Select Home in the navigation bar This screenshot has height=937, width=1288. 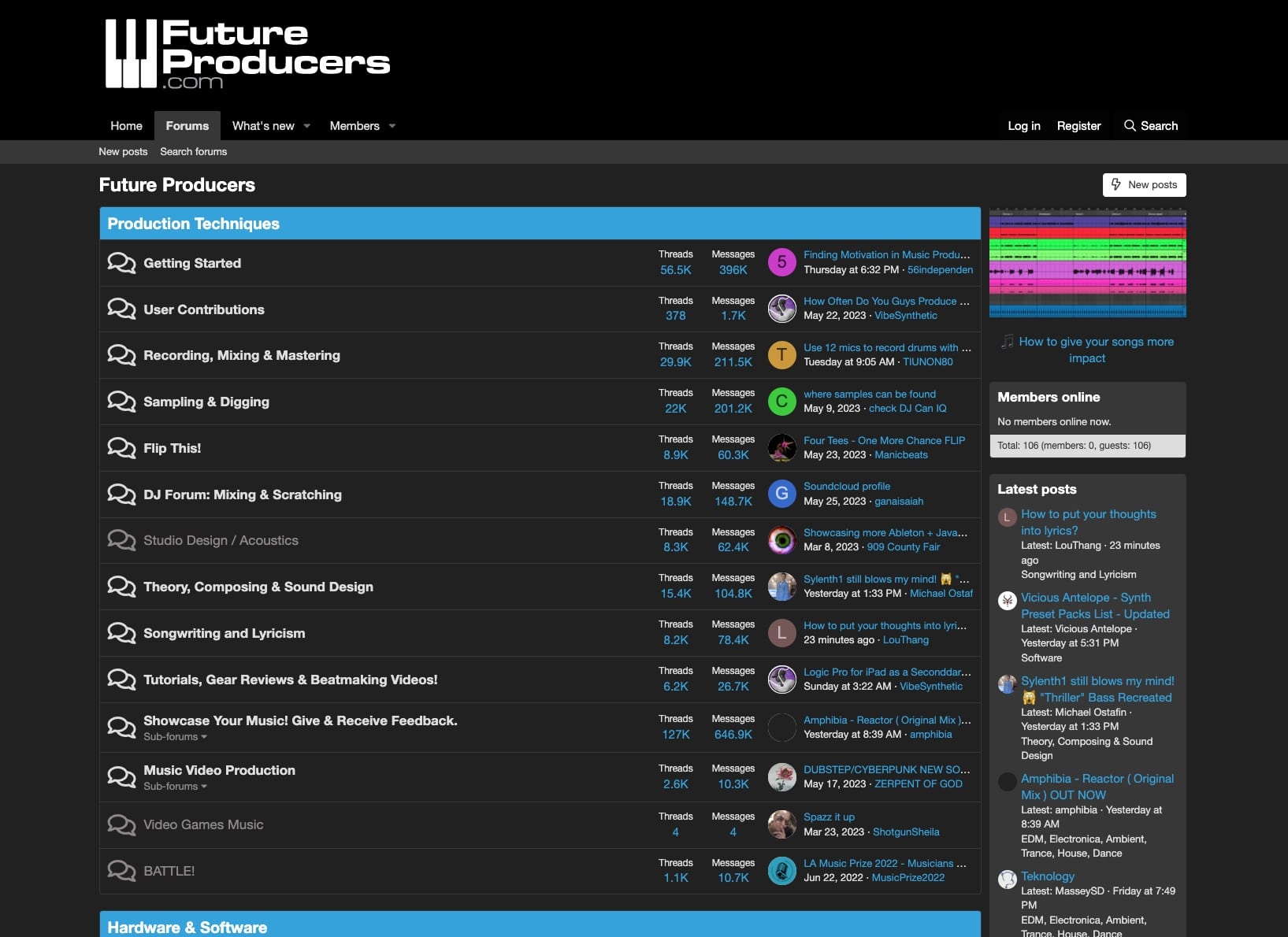click(126, 126)
